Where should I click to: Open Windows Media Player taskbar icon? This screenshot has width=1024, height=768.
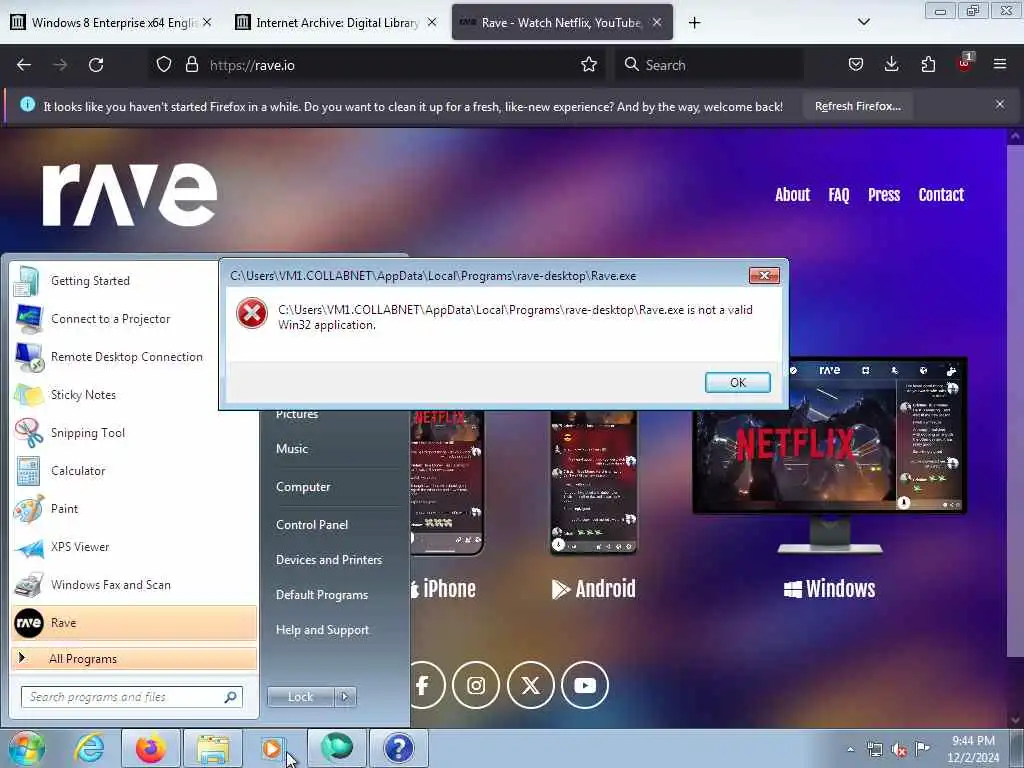(x=274, y=748)
